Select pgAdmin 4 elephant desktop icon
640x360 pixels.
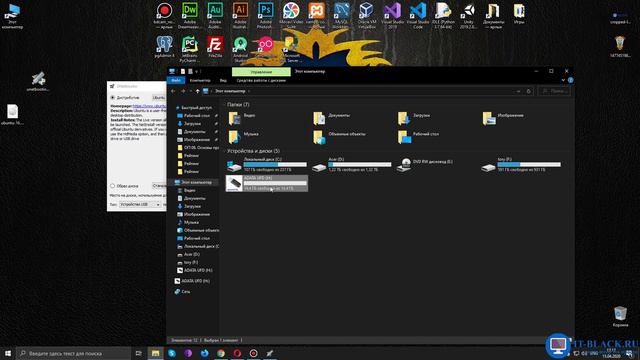pyautogui.click(x=164, y=47)
